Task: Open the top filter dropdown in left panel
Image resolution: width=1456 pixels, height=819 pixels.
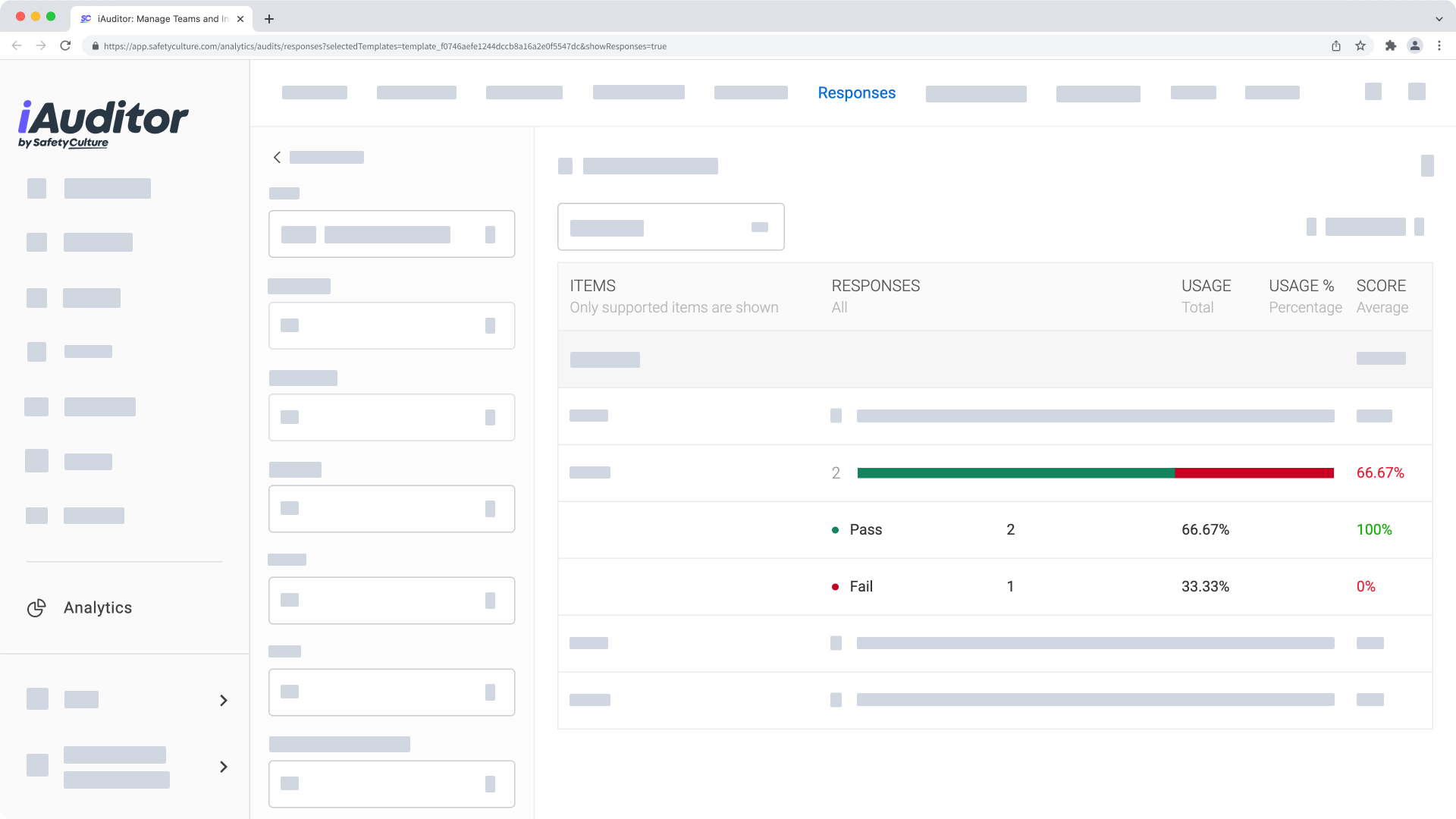Action: click(x=391, y=234)
